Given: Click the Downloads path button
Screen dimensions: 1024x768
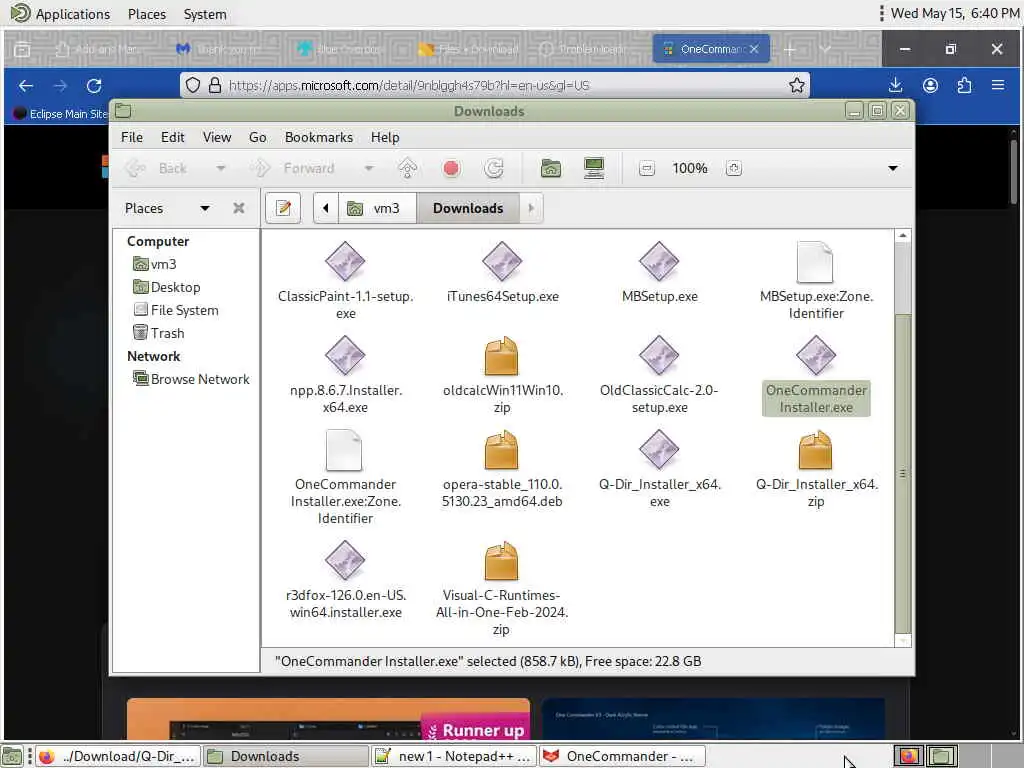Looking at the screenshot, I should [468, 208].
